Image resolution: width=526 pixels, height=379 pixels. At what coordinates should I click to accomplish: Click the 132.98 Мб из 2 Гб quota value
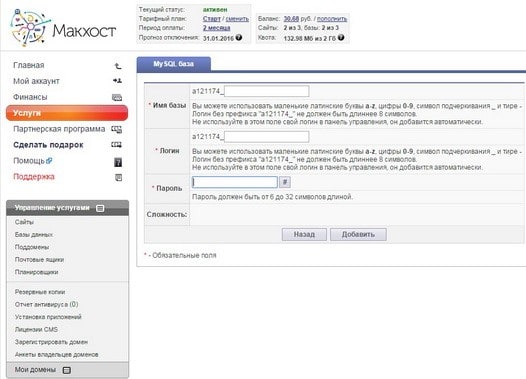point(310,38)
